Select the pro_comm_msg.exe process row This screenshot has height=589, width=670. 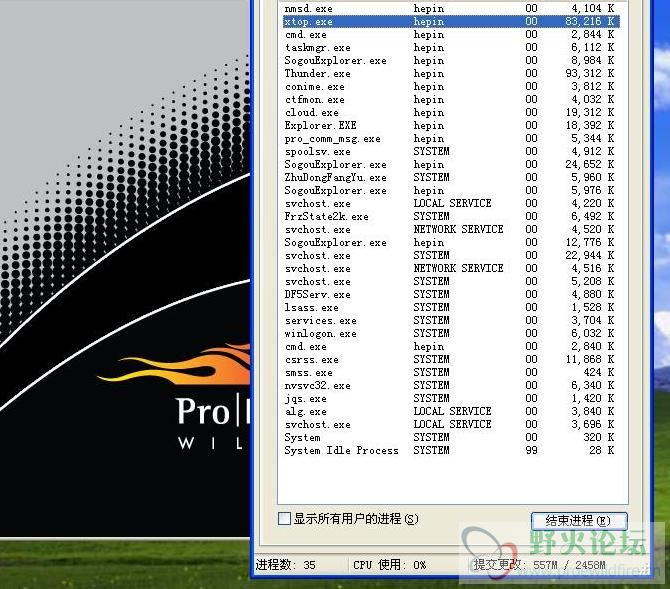451,138
